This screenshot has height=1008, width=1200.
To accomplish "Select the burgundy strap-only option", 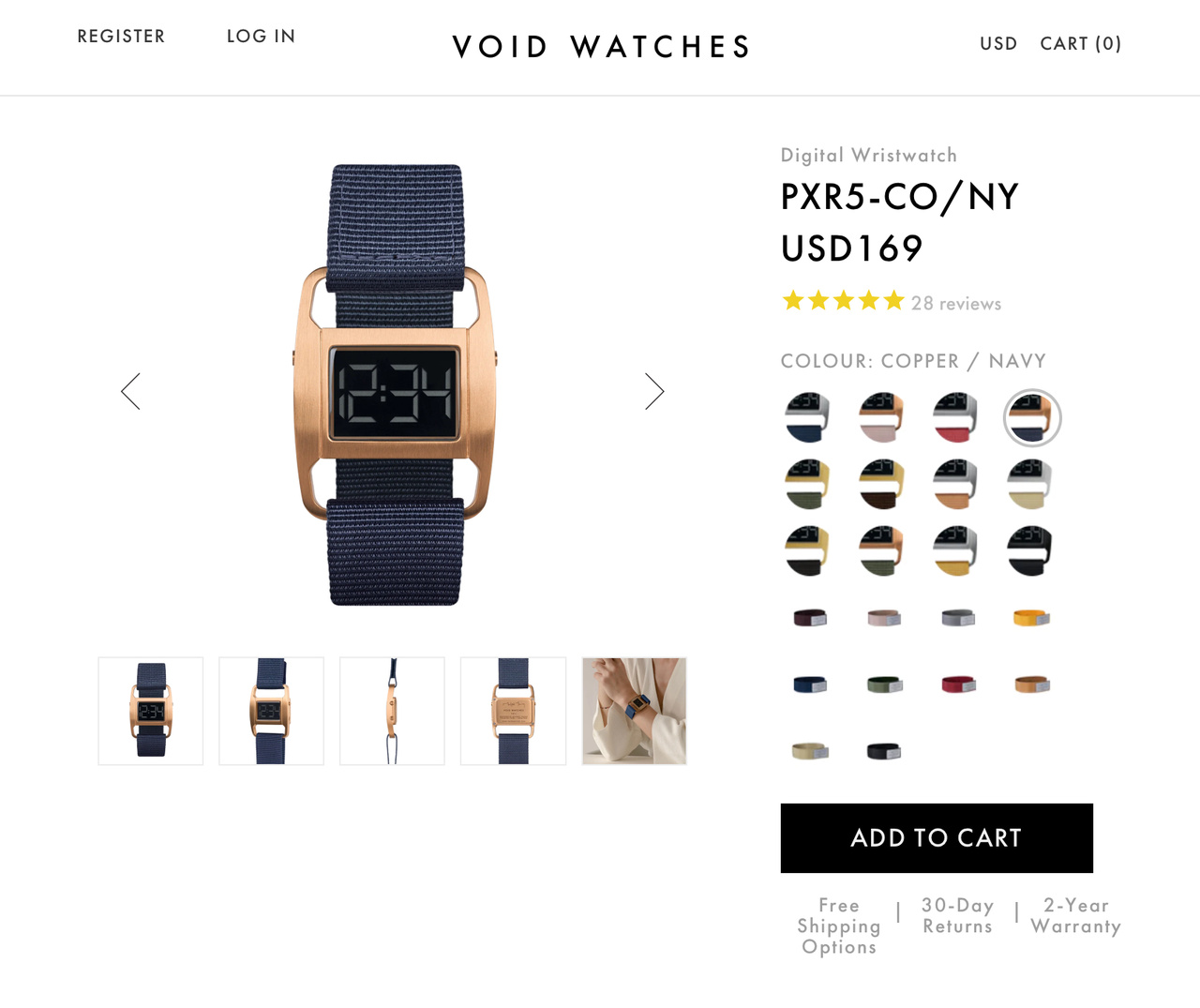I will [810, 617].
